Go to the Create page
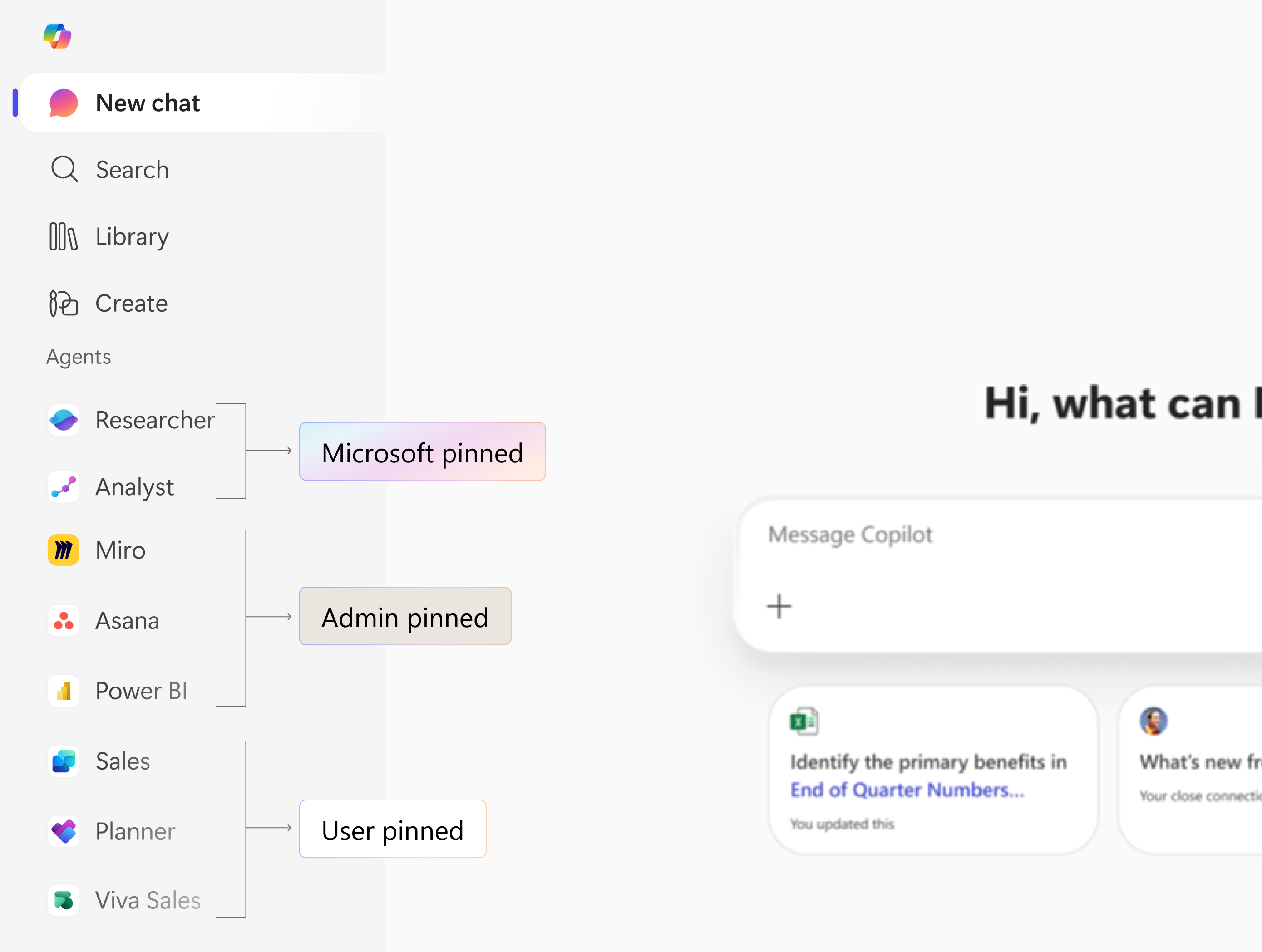The height and width of the screenshot is (952, 1262). tap(131, 304)
